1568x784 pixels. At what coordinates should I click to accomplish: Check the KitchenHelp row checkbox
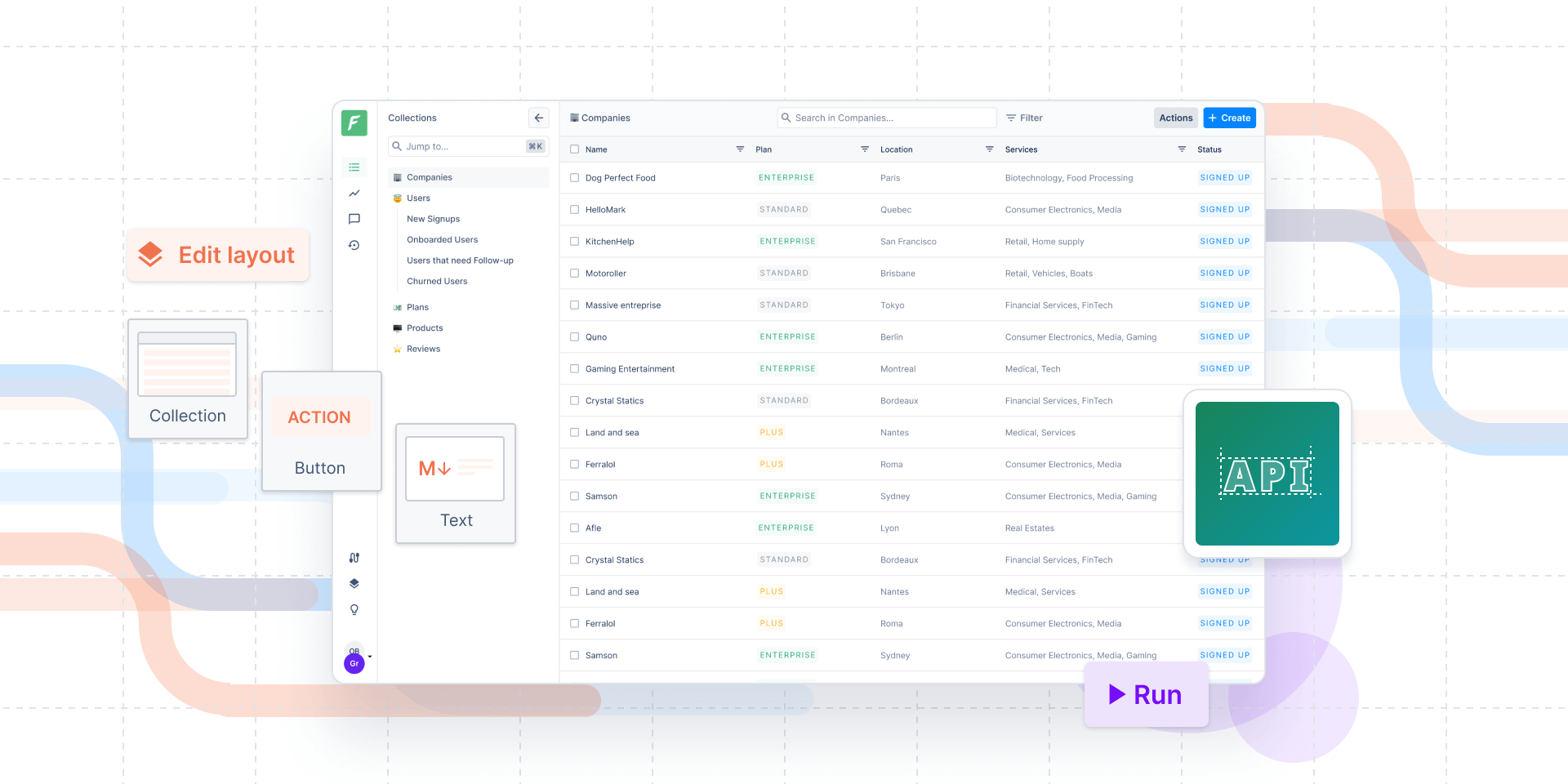tap(574, 242)
